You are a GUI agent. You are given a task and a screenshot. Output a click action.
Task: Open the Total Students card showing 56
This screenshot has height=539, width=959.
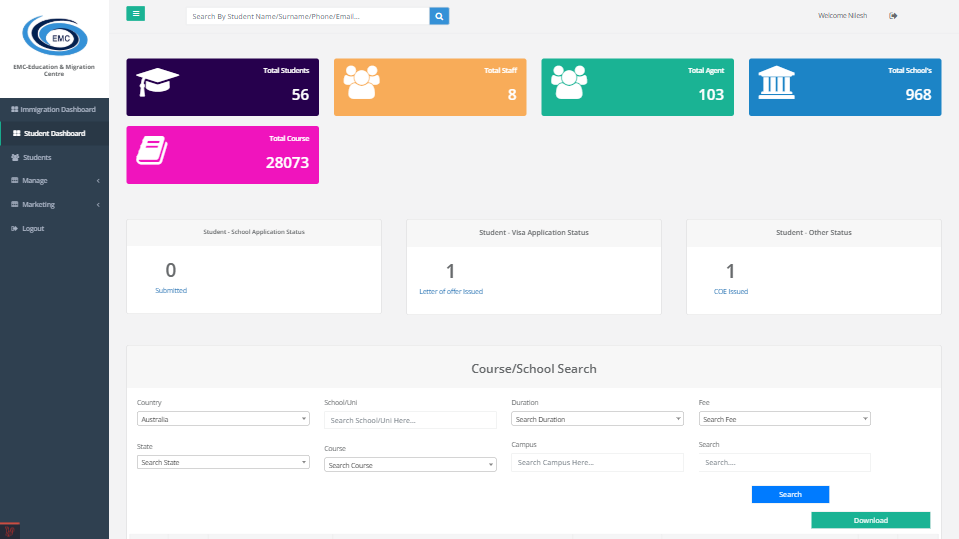point(223,87)
